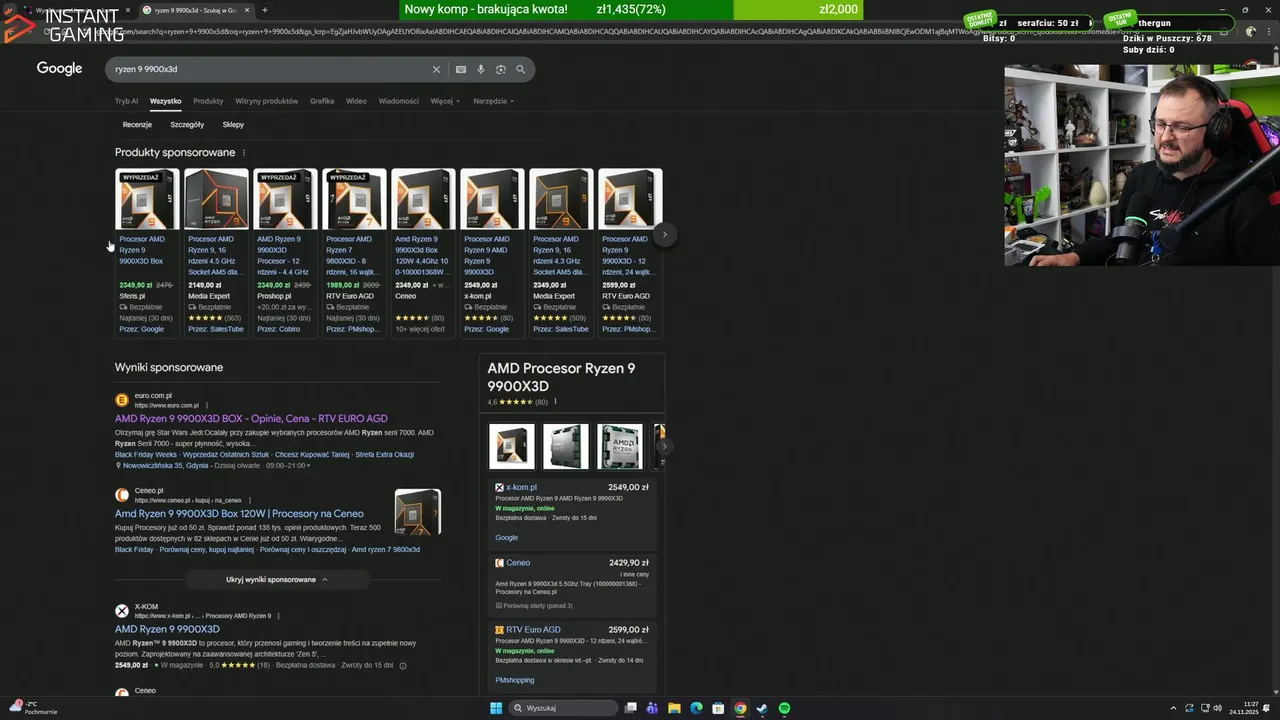Open RTV Euro AGD Ryzen 7 9800X3D card

pyautogui.click(x=355, y=252)
